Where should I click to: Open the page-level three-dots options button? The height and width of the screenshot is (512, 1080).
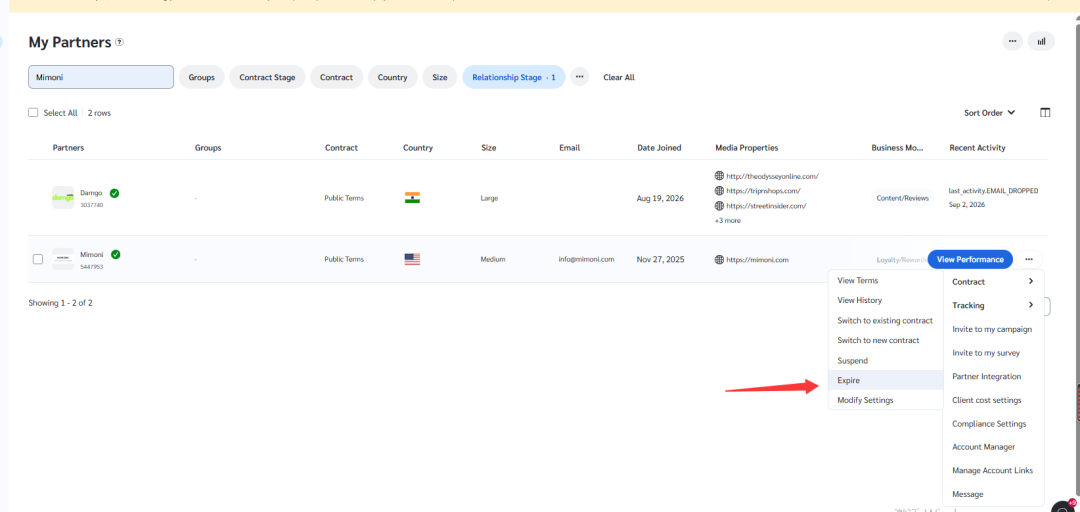point(1012,41)
